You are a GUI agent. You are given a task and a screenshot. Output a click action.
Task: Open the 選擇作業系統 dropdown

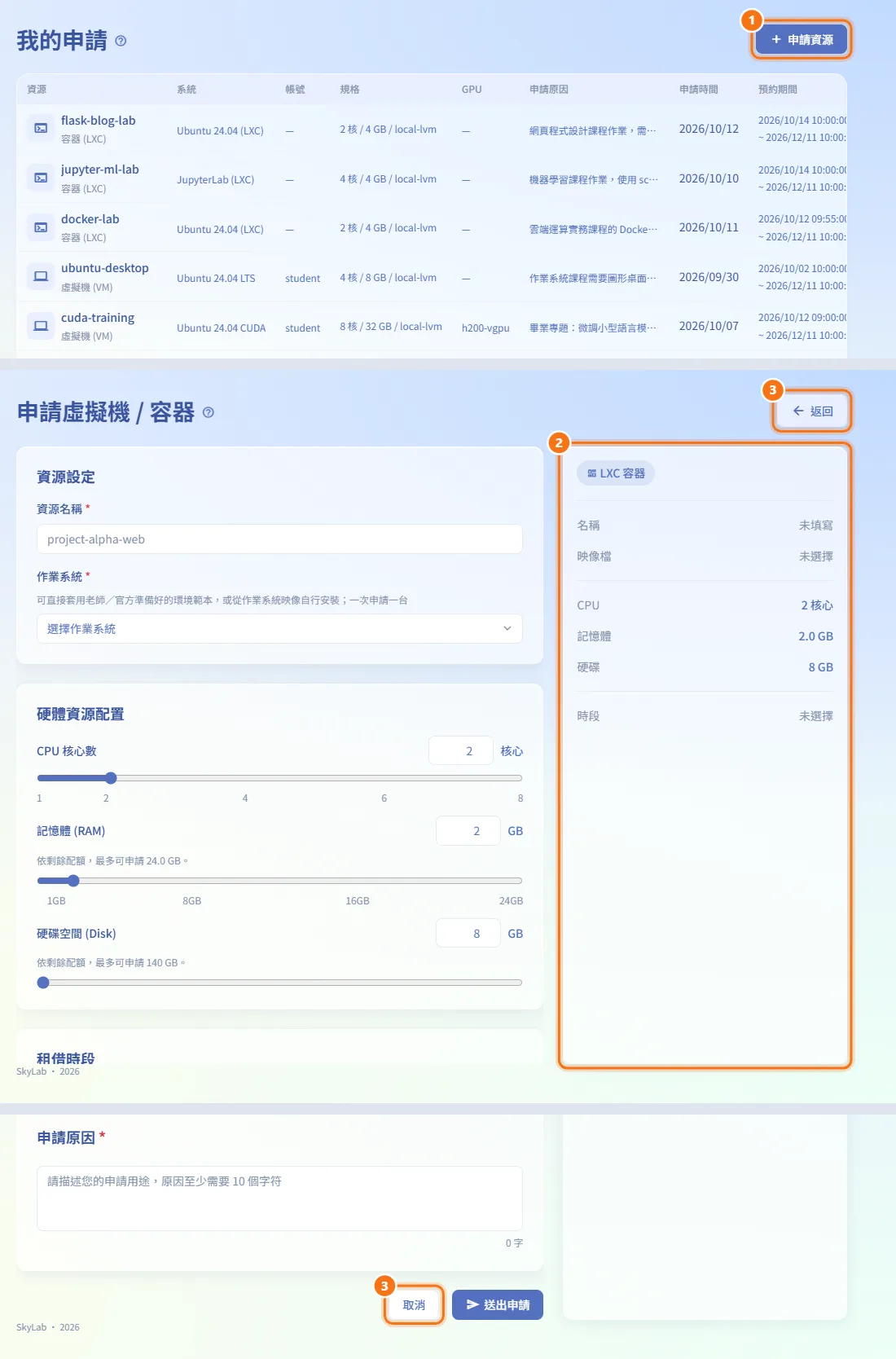[x=279, y=629]
